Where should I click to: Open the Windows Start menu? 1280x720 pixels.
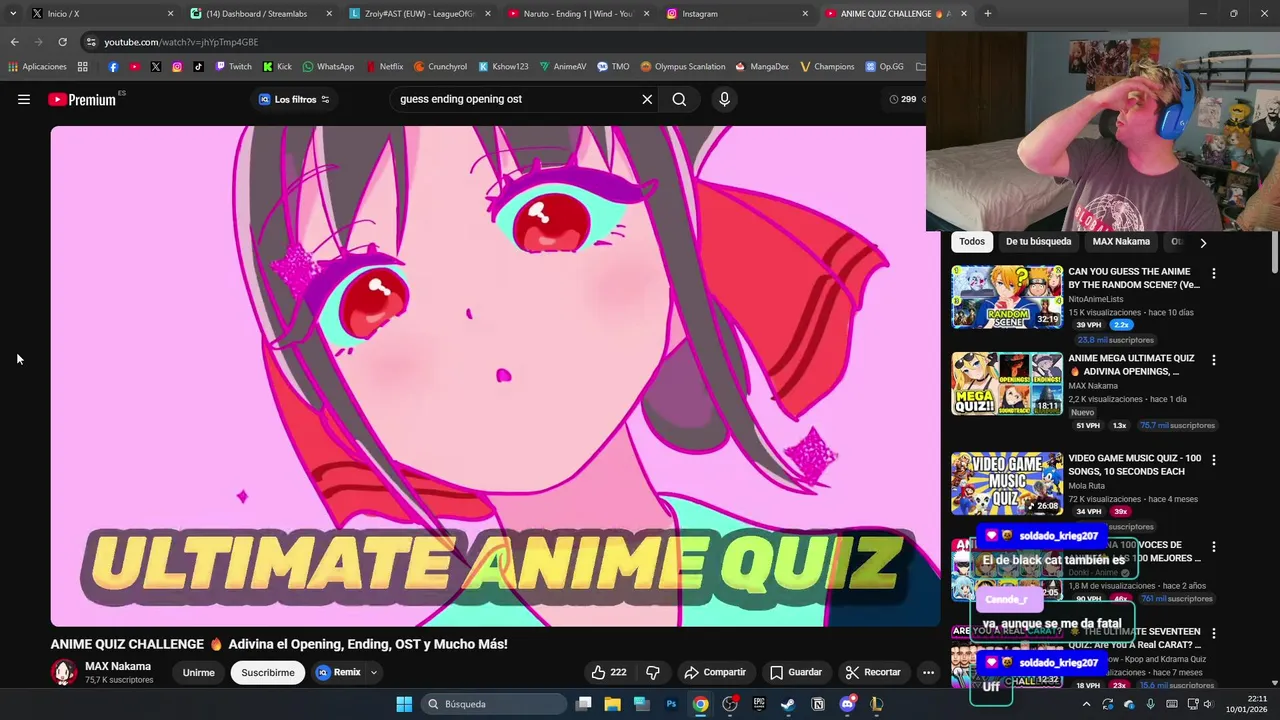coord(404,704)
